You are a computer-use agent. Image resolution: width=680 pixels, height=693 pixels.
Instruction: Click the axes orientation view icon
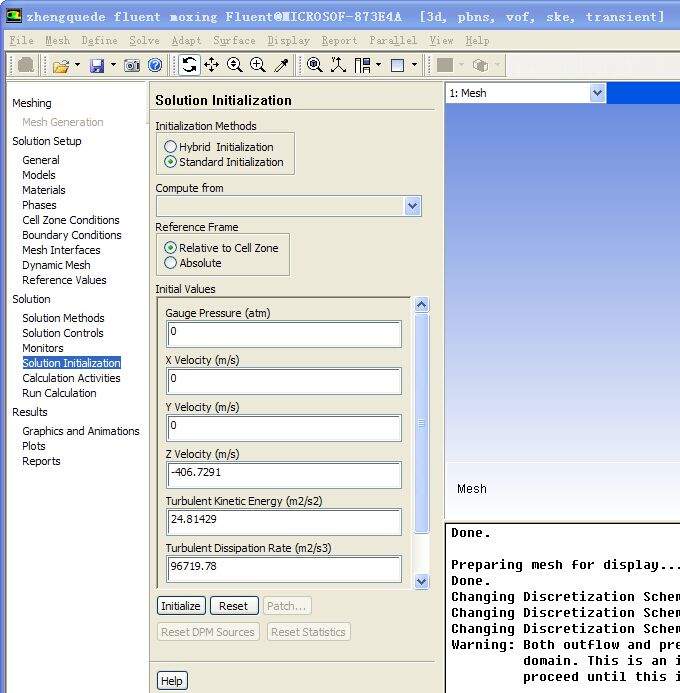338,65
